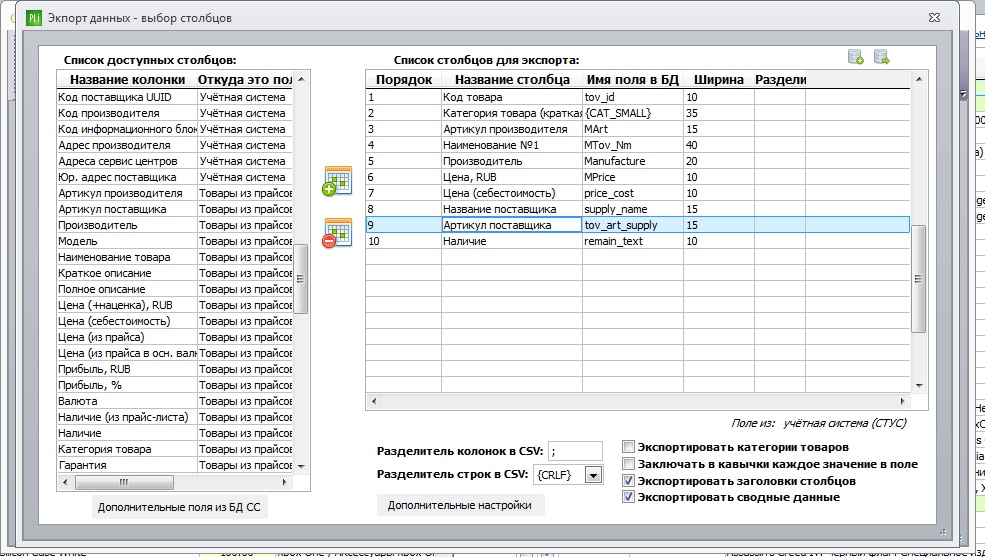The height and width of the screenshot is (557, 985).
Task: Disable Экспортировать сводные данные checkbox
Action: [x=628, y=497]
